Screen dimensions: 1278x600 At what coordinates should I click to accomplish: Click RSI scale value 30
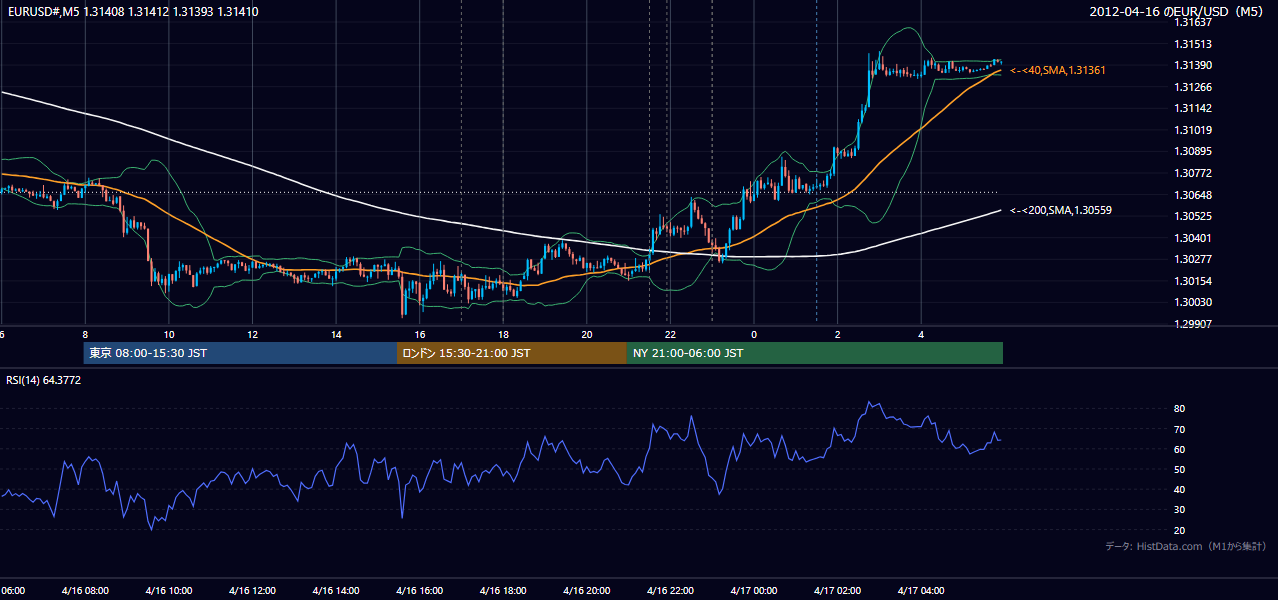1180,510
